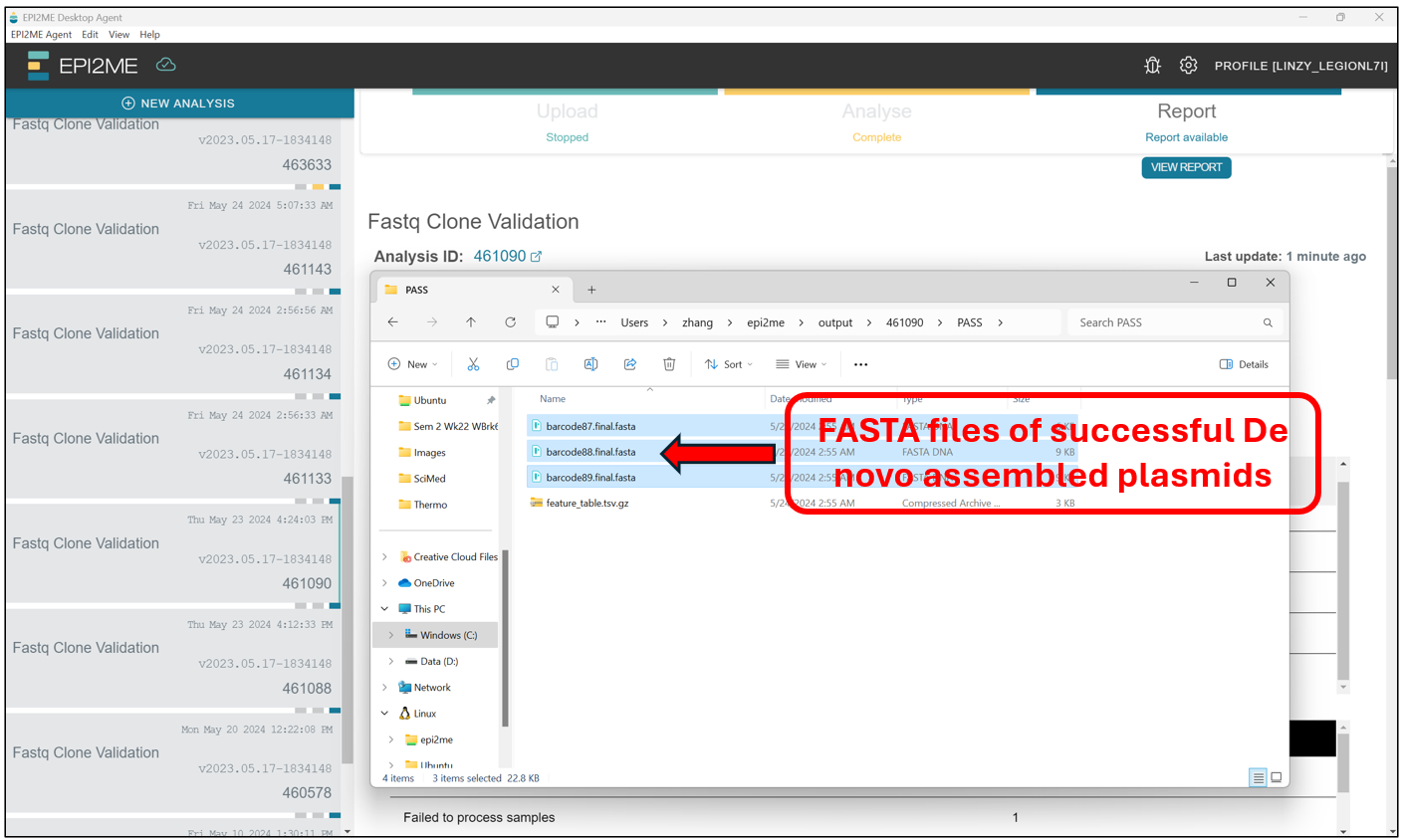Sort files by Name column header
This screenshot has width=1401, height=840.
tap(553, 399)
